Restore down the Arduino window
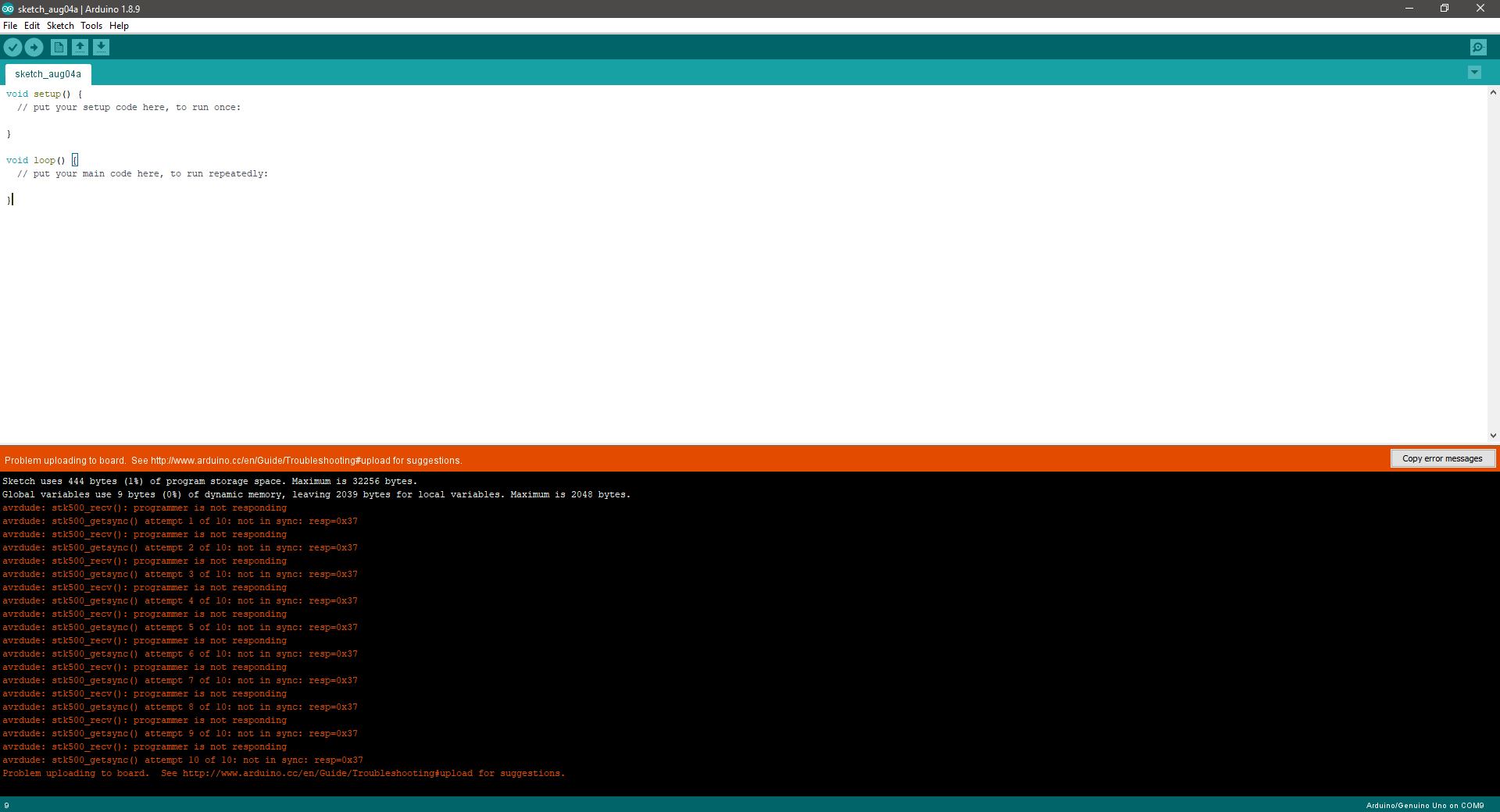This screenshot has height=812, width=1500. 1445,9
